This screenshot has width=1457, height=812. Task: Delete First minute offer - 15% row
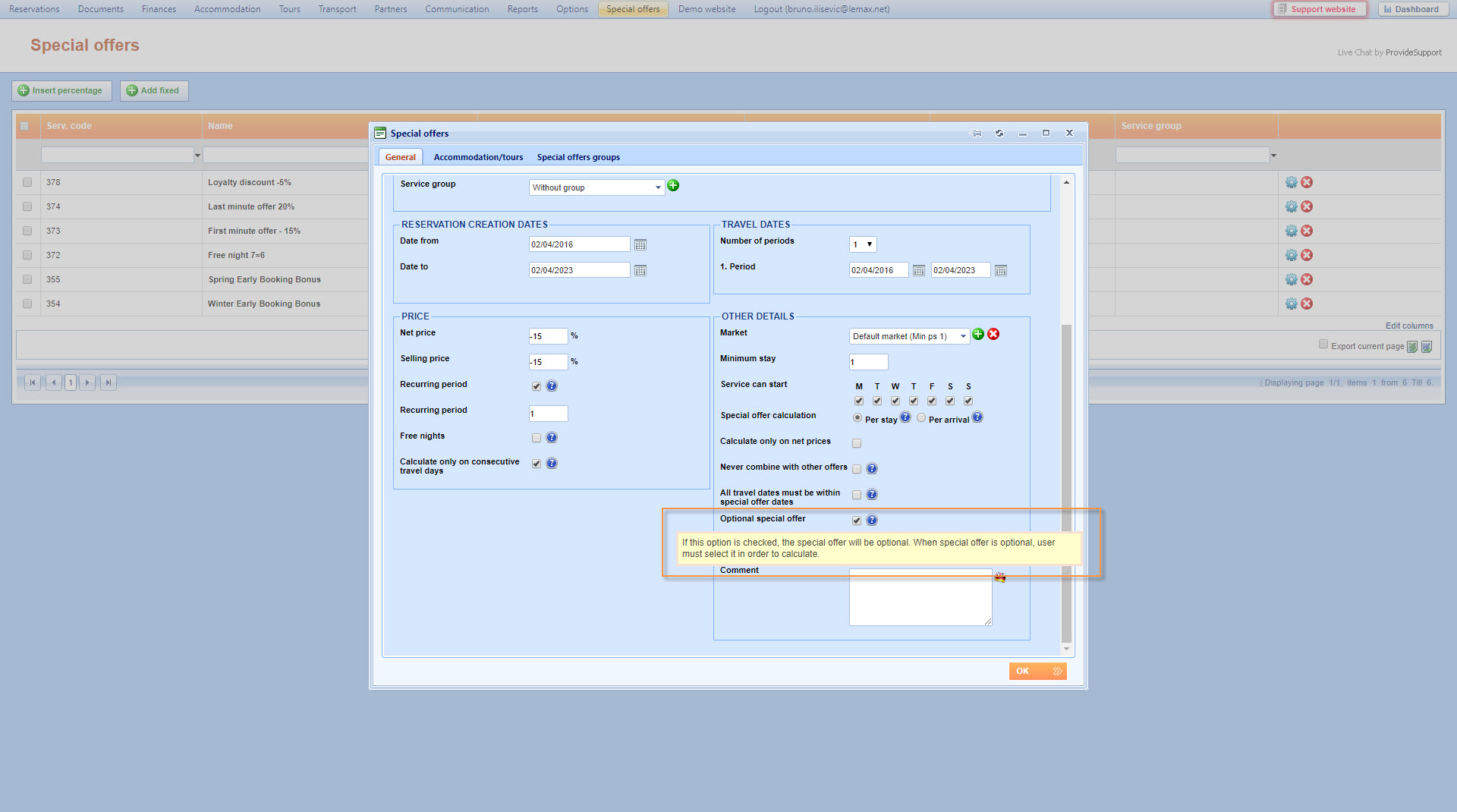pyautogui.click(x=1307, y=231)
